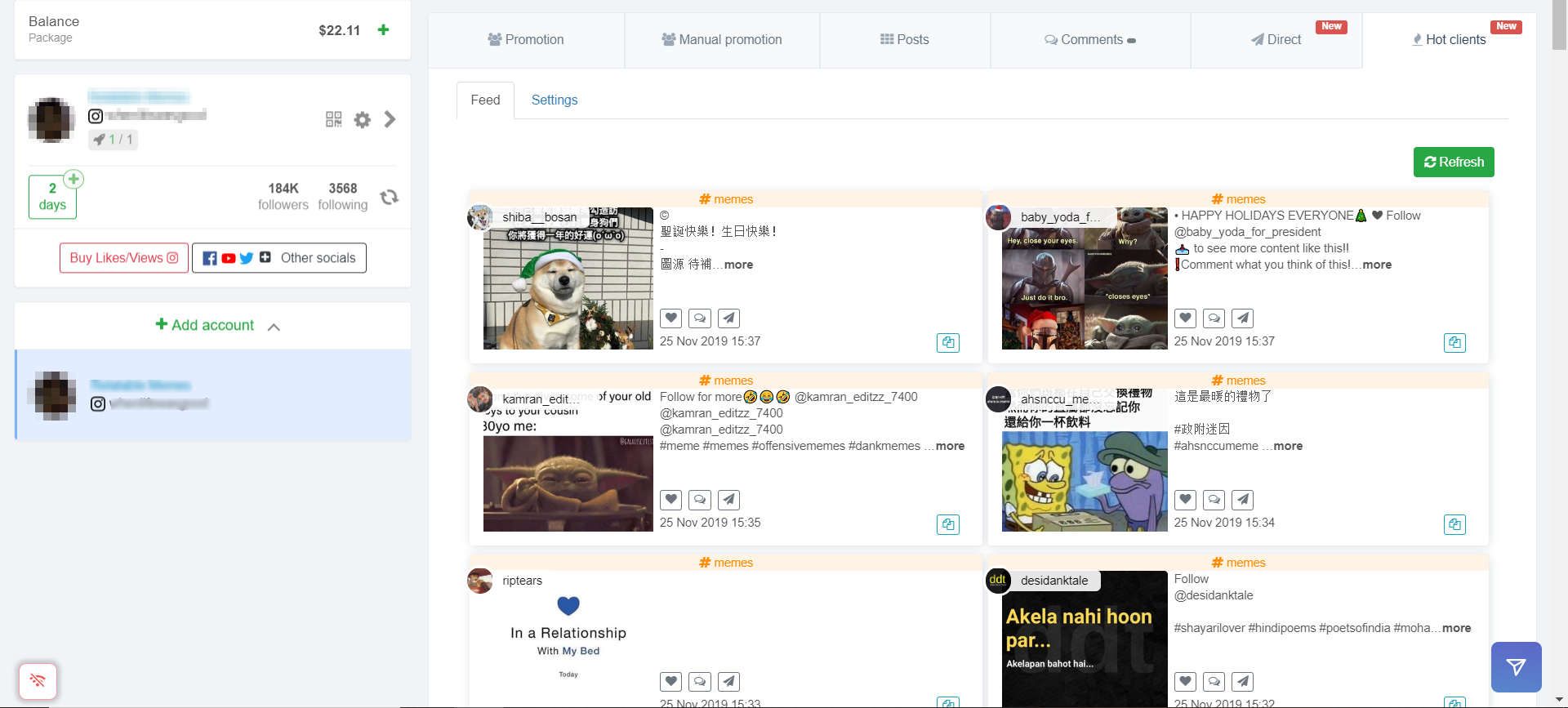Like the baby_yoda_f post
The image size is (1568, 708).
(1185, 318)
